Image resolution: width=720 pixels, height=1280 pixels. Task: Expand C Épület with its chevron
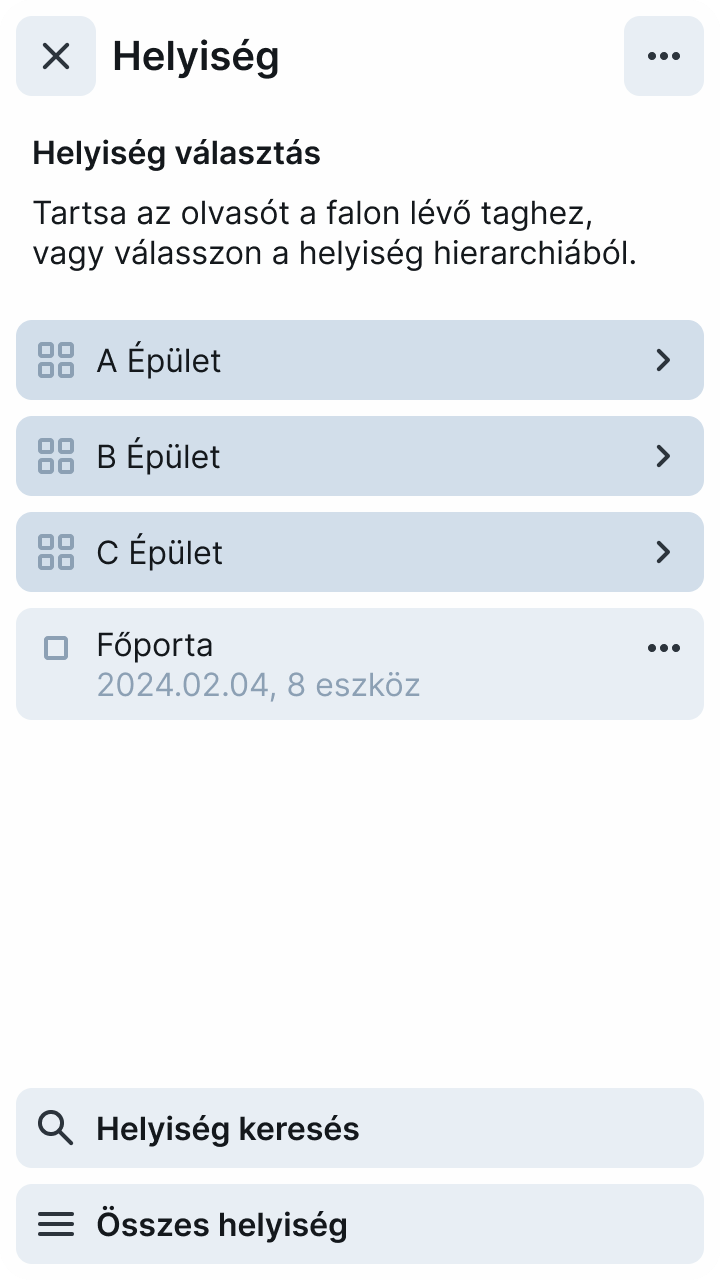tap(663, 552)
